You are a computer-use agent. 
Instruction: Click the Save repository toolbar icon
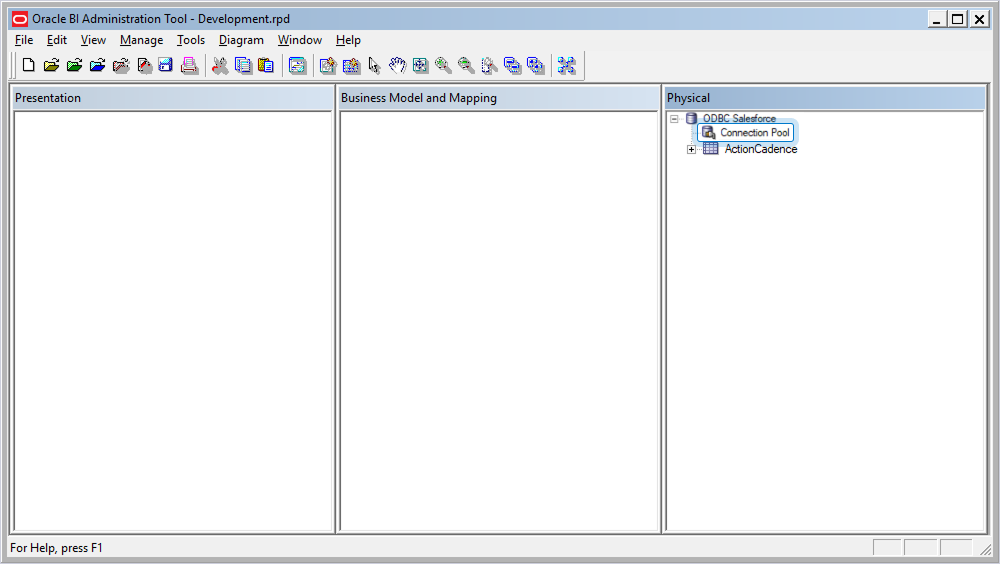(x=166, y=66)
